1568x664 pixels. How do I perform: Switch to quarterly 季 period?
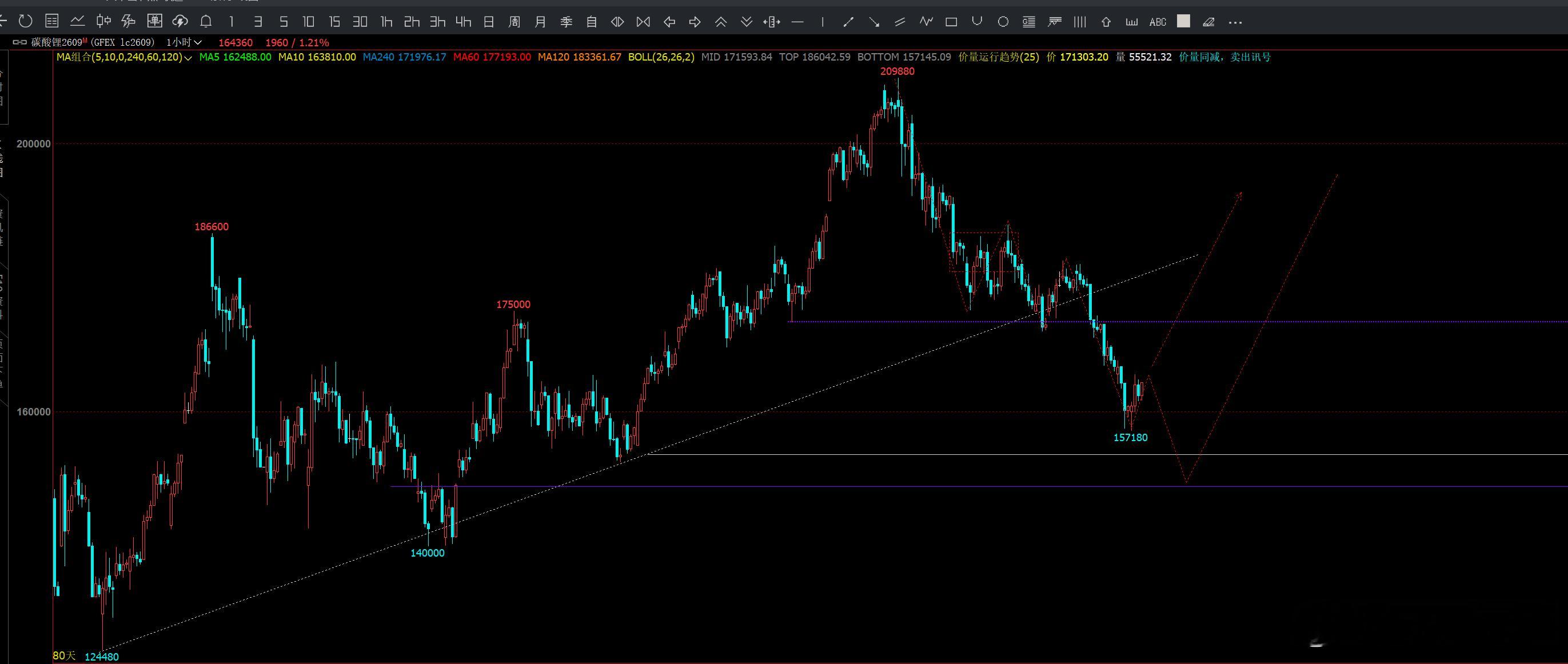pyautogui.click(x=566, y=22)
